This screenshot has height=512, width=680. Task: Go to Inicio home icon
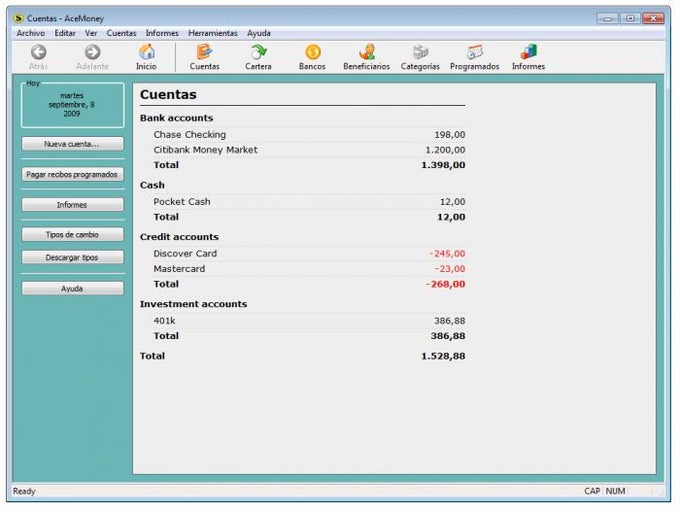pyautogui.click(x=147, y=52)
